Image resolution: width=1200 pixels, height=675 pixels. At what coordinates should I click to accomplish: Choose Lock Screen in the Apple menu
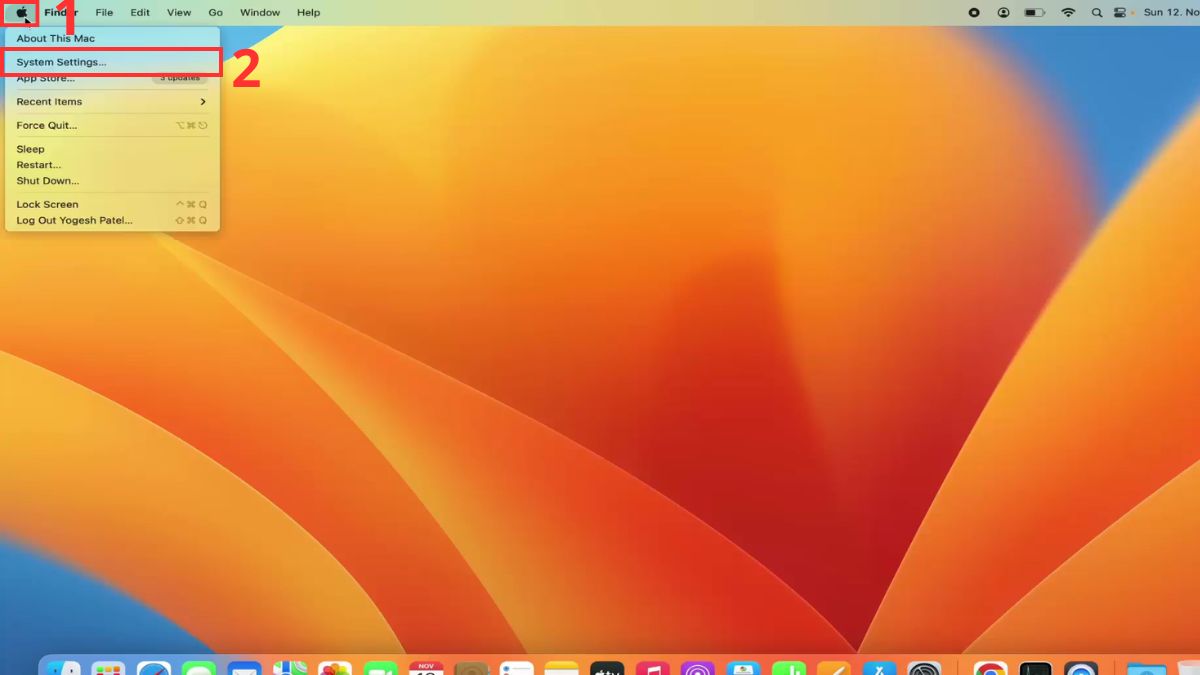click(47, 204)
